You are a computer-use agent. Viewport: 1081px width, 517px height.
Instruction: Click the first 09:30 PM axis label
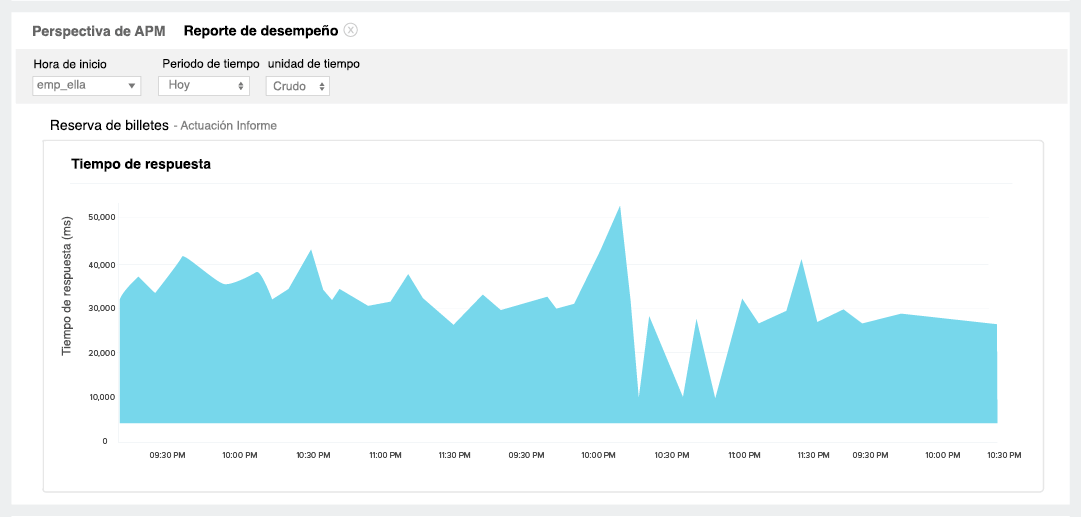click(x=168, y=456)
